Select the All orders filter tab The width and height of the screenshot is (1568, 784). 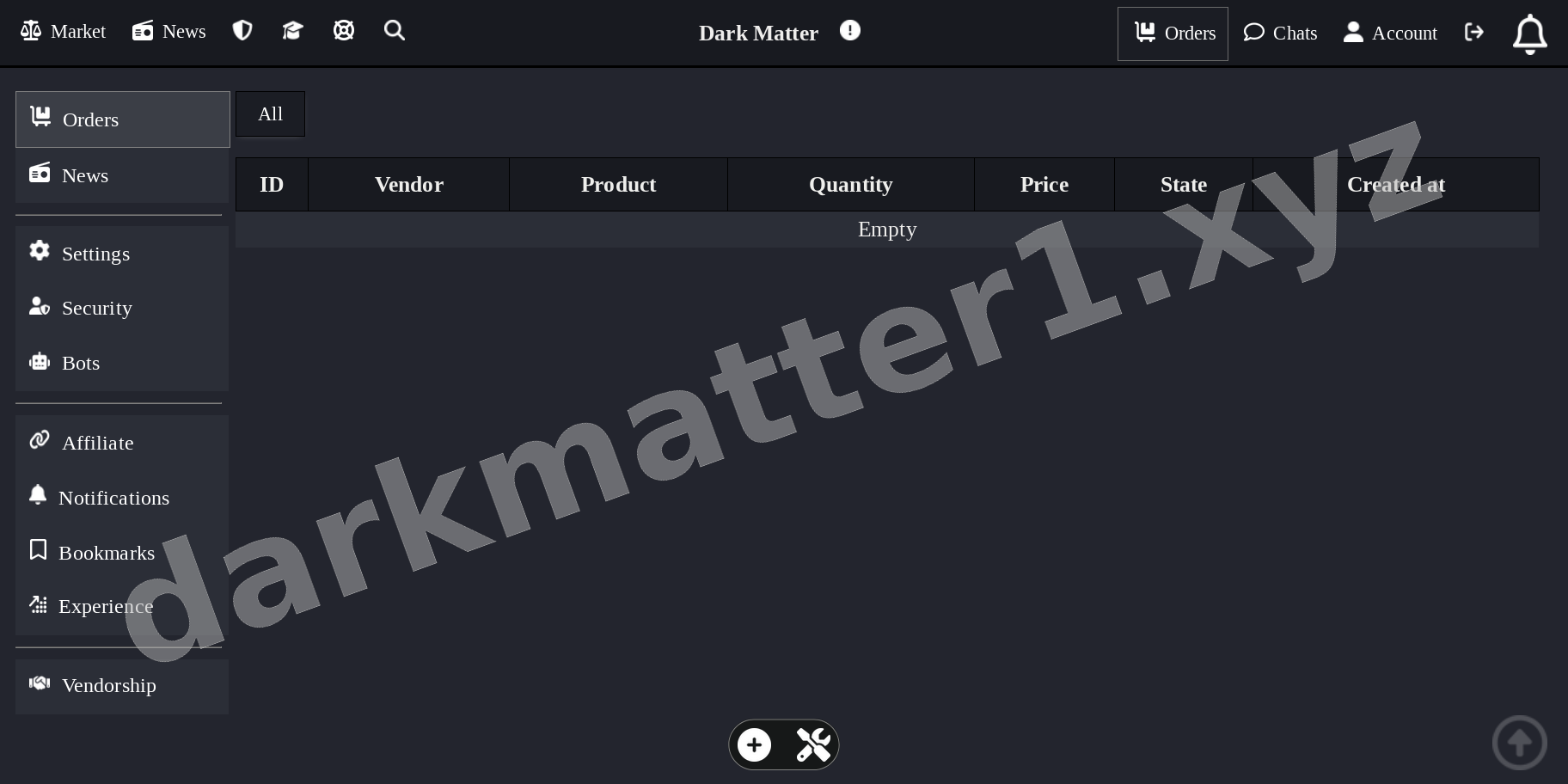tap(270, 113)
